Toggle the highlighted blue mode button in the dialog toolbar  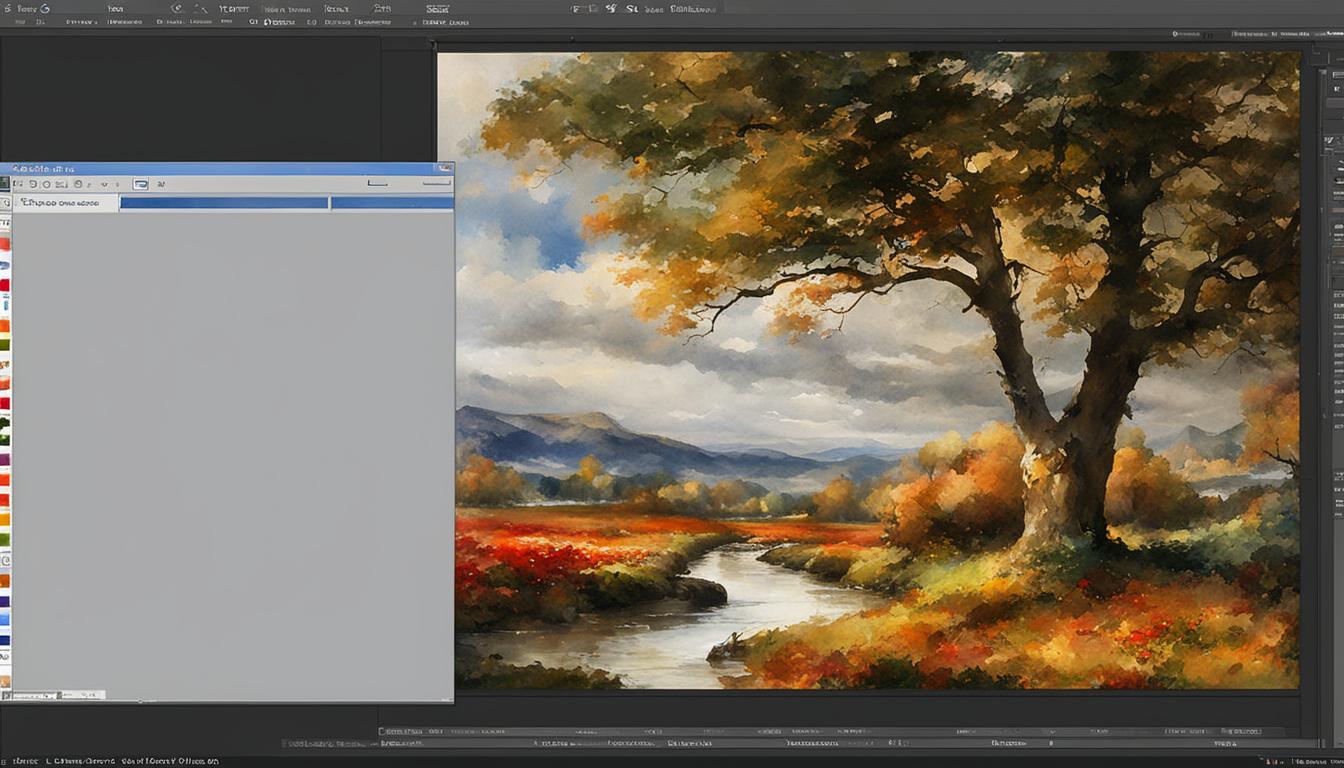tap(141, 184)
